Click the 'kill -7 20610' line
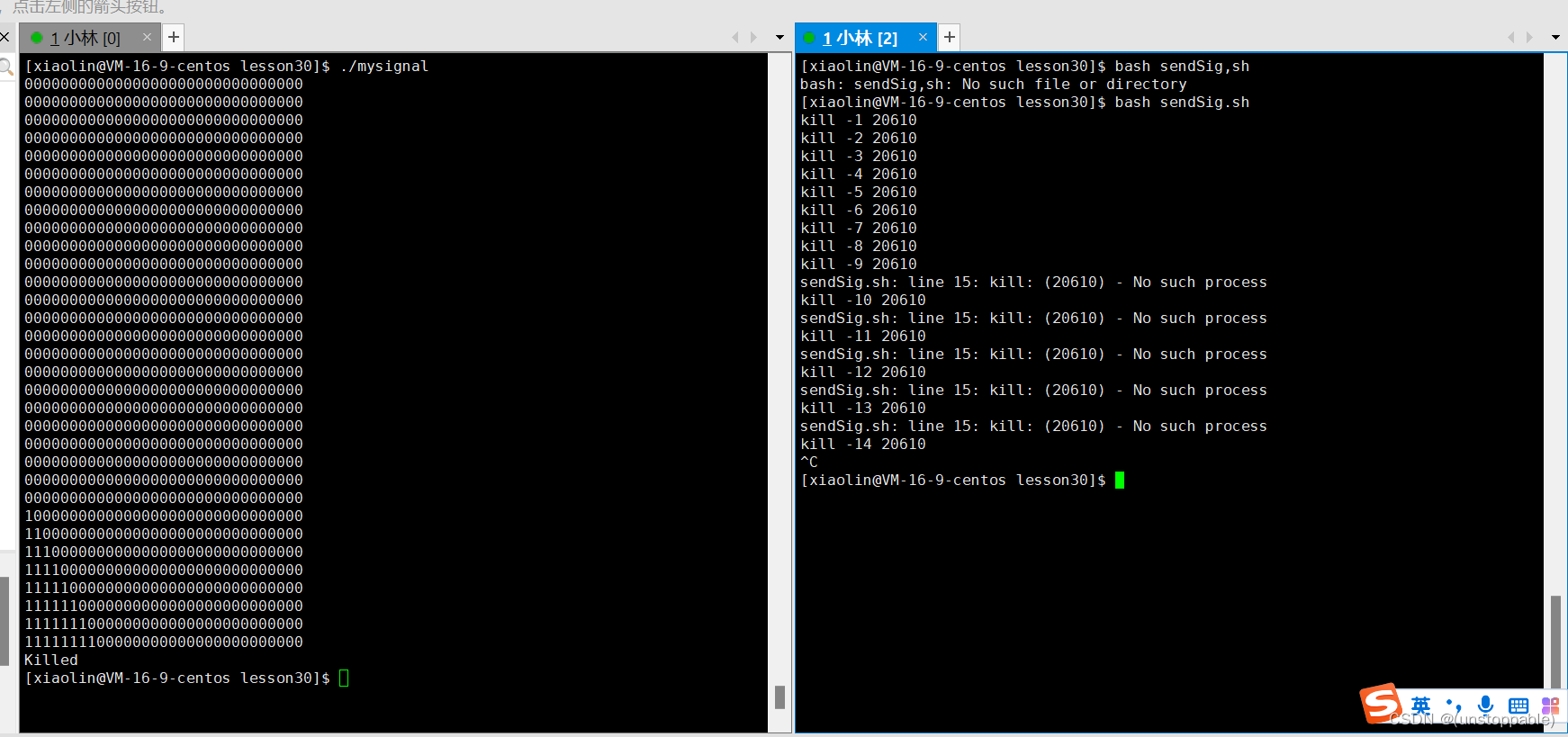The height and width of the screenshot is (737, 1568). click(859, 228)
